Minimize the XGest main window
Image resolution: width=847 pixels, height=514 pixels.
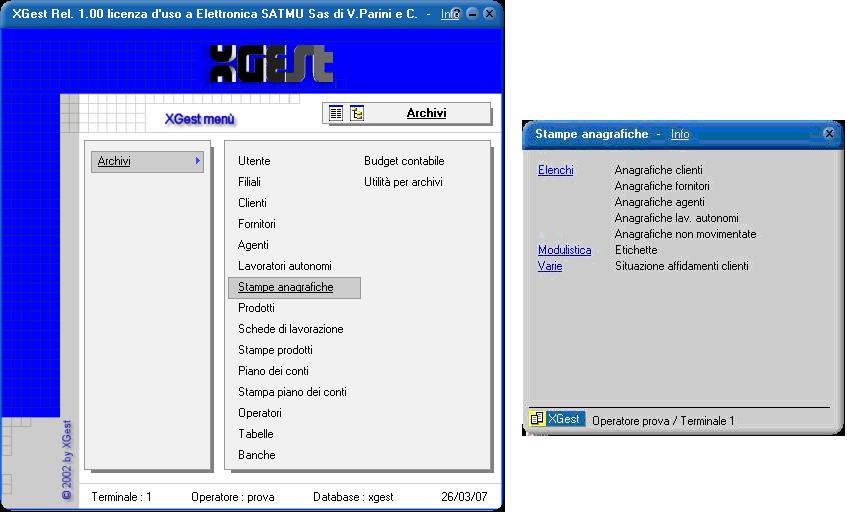(472, 14)
